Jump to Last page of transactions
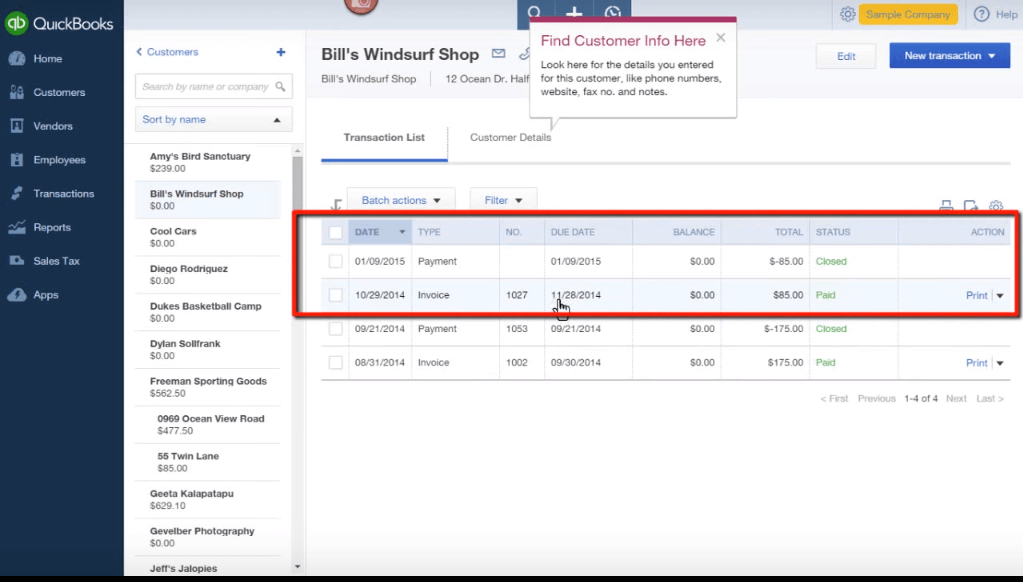 (x=990, y=399)
